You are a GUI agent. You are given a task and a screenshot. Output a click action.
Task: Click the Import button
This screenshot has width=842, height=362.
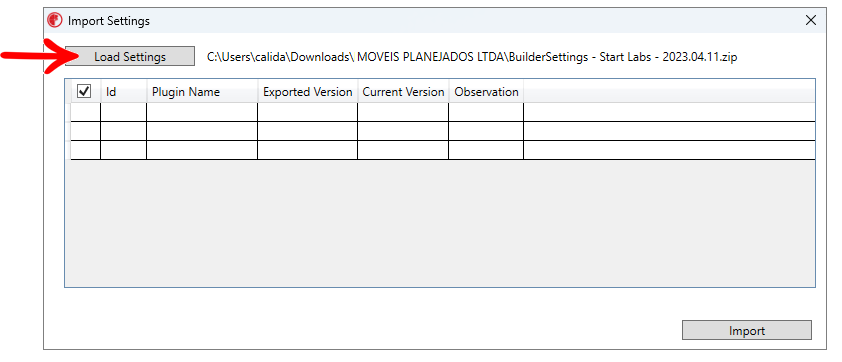[746, 330]
